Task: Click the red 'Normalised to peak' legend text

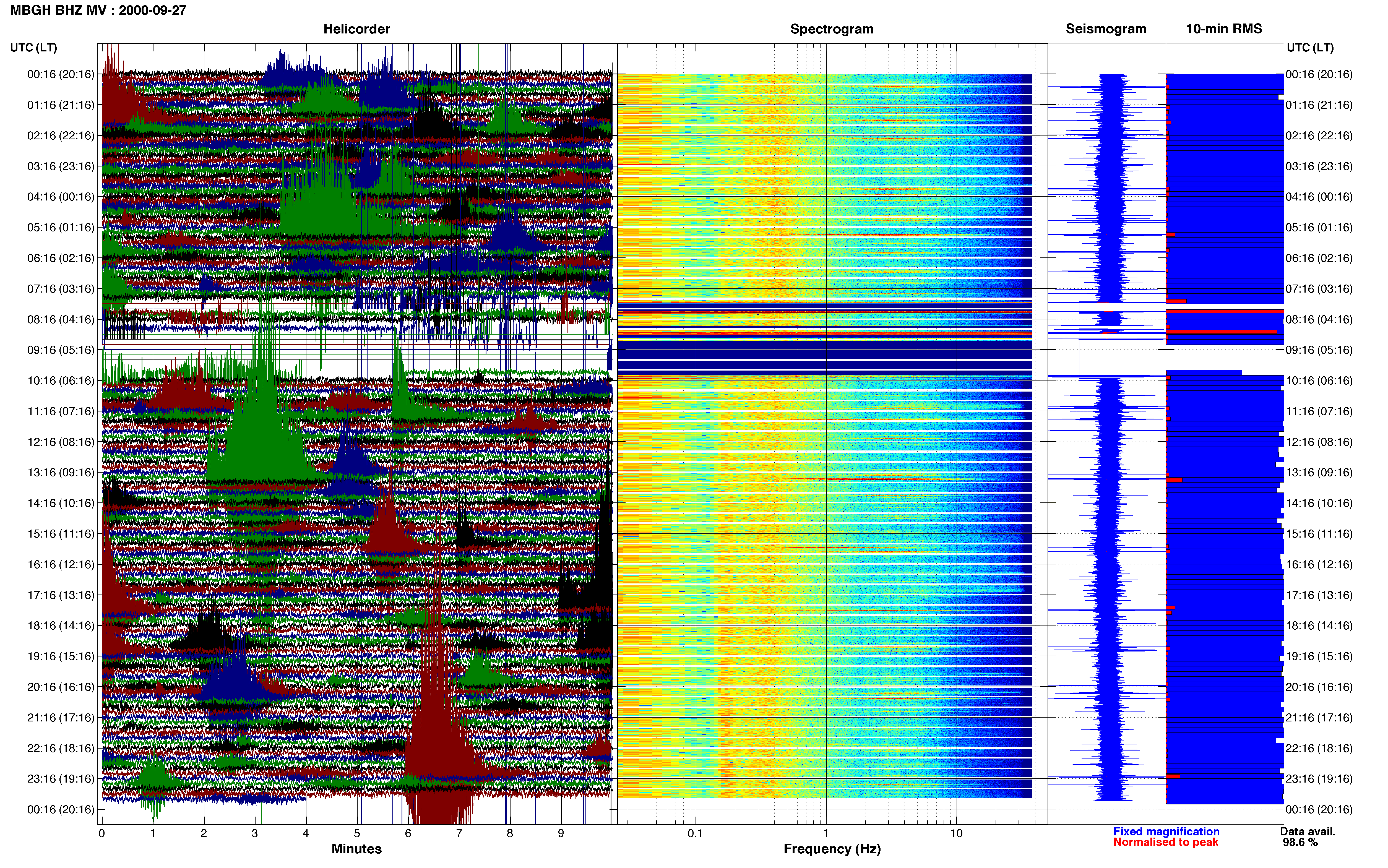Action: point(1165,842)
